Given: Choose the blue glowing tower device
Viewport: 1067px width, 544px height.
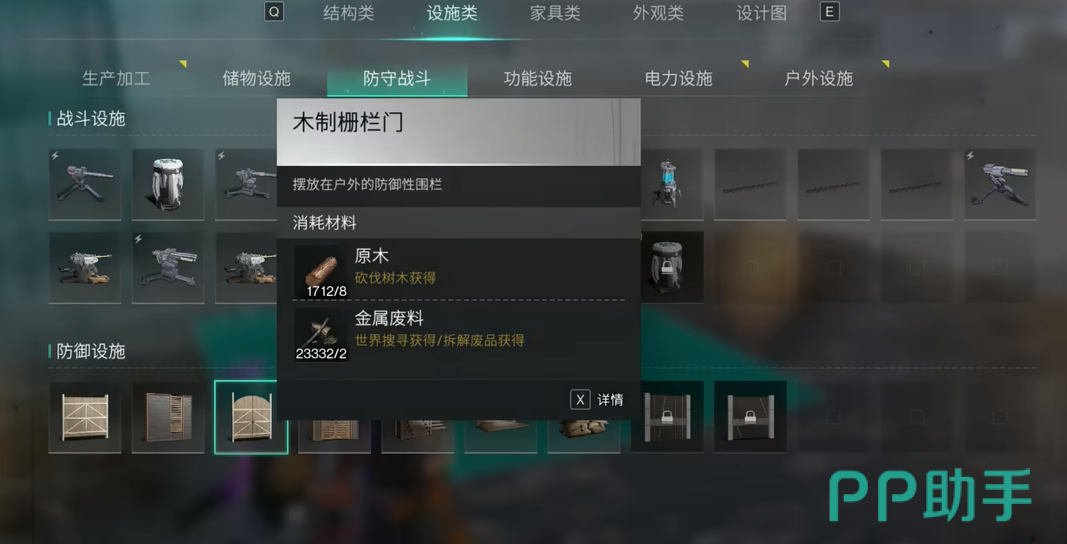Looking at the screenshot, I should [x=668, y=184].
